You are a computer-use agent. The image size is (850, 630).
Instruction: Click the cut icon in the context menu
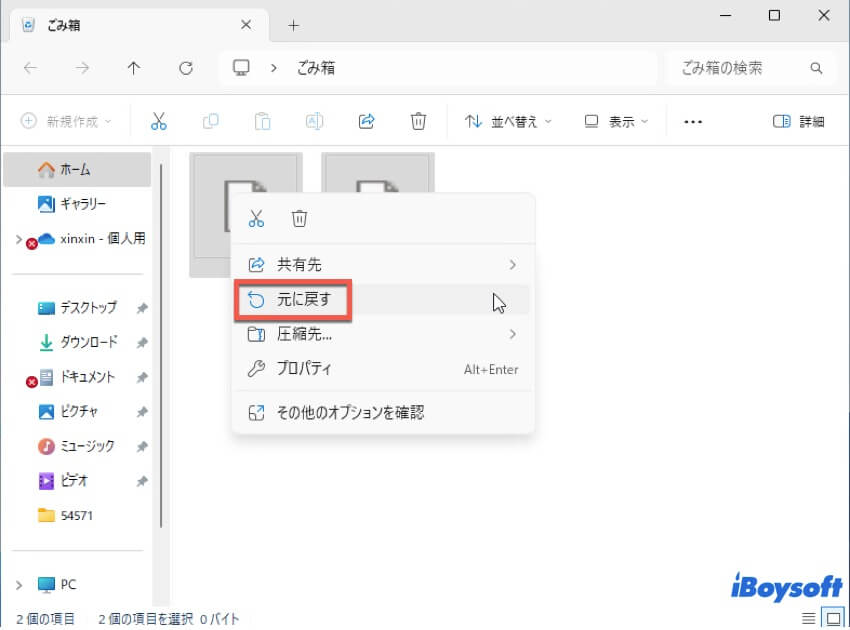256,218
